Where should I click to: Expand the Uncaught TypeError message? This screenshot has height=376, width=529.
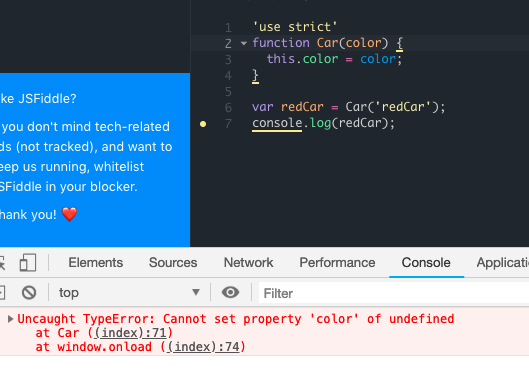point(10,319)
